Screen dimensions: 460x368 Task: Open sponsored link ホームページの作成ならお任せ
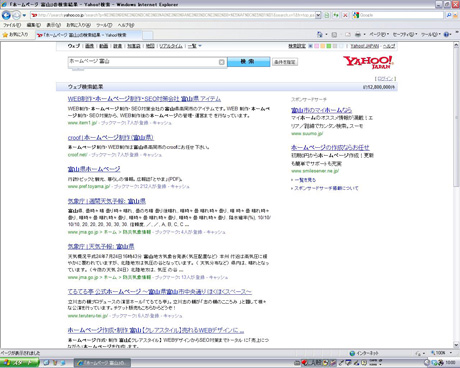[330, 147]
